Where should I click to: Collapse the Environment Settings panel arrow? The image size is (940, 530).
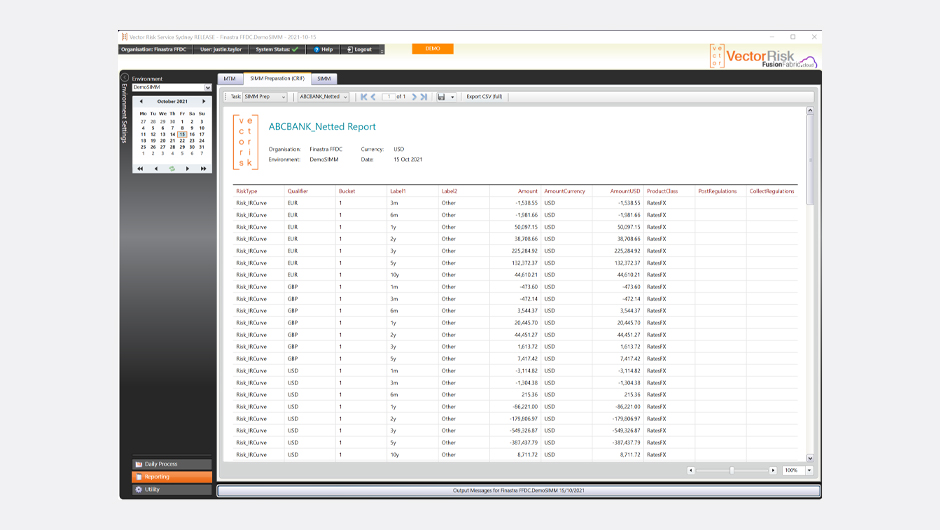coord(125,77)
